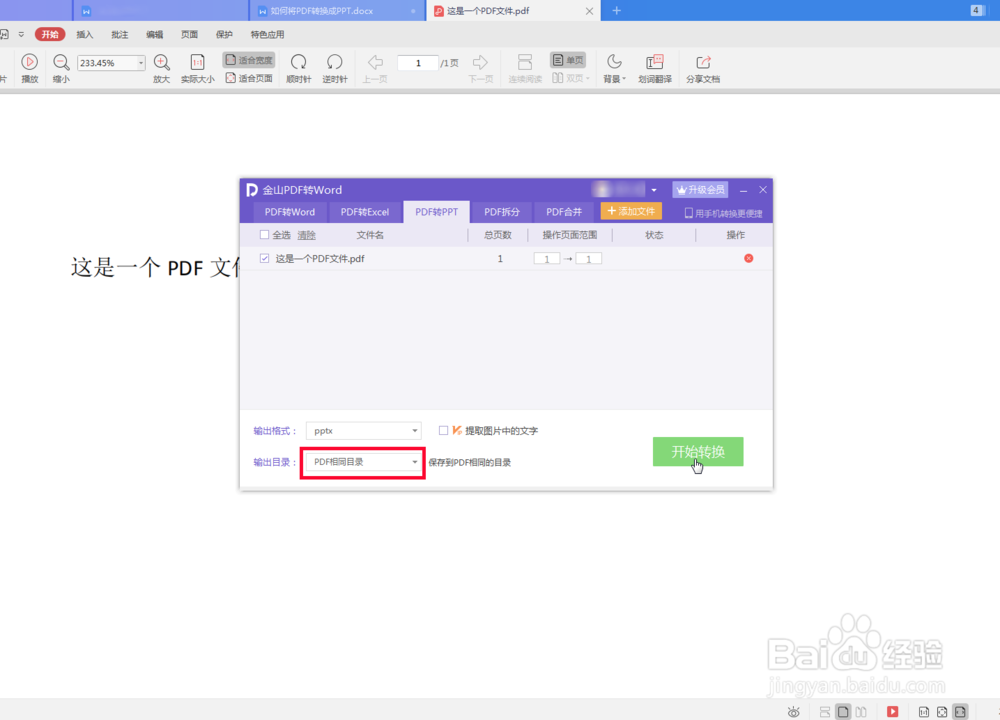Open the zoom percentage dropdown
Screen dimensions: 1000x720
(x=140, y=62)
